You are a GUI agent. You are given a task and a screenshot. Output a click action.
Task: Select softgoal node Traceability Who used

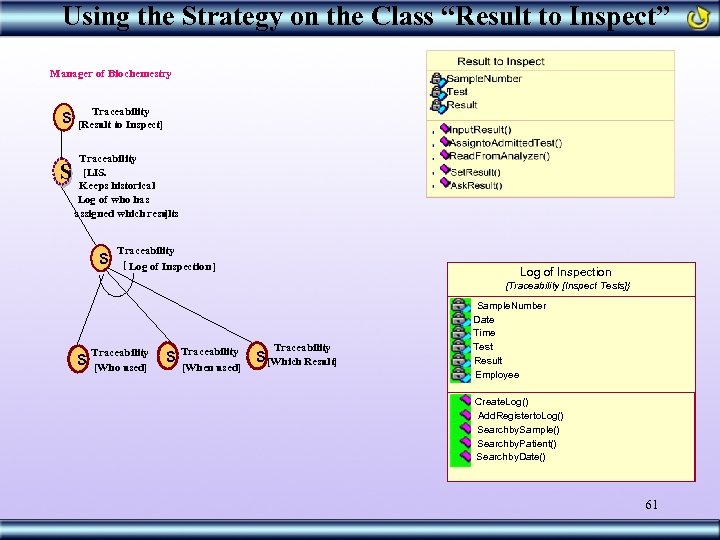click(x=78, y=359)
